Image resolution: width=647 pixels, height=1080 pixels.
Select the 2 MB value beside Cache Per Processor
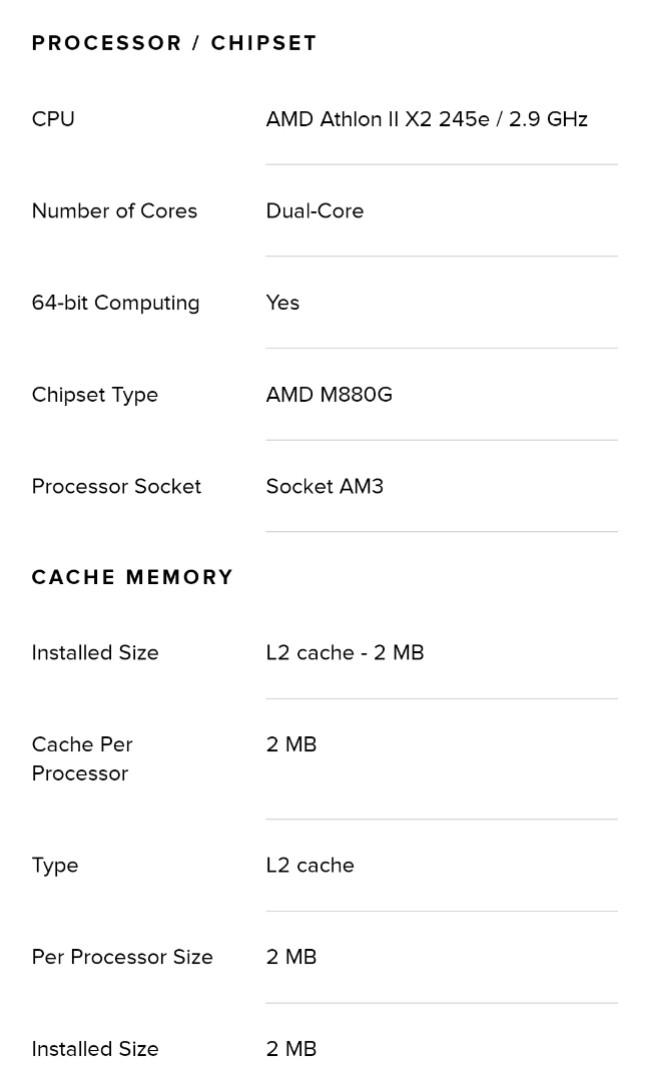click(x=291, y=745)
